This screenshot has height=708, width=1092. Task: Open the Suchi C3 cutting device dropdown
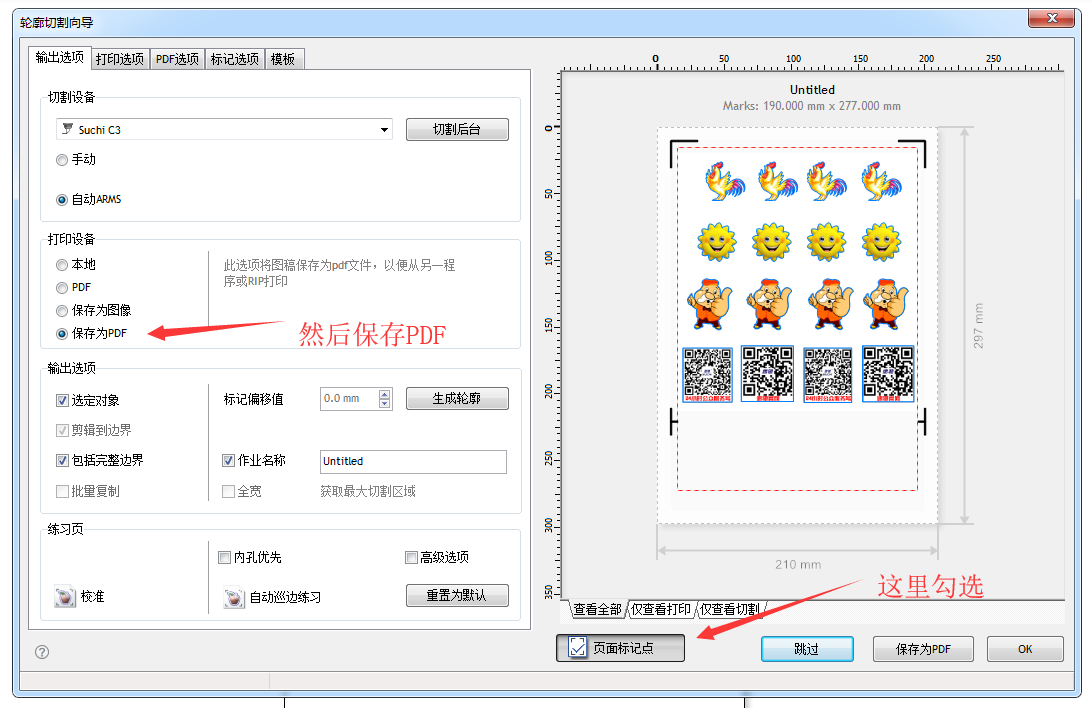pyautogui.click(x=384, y=129)
